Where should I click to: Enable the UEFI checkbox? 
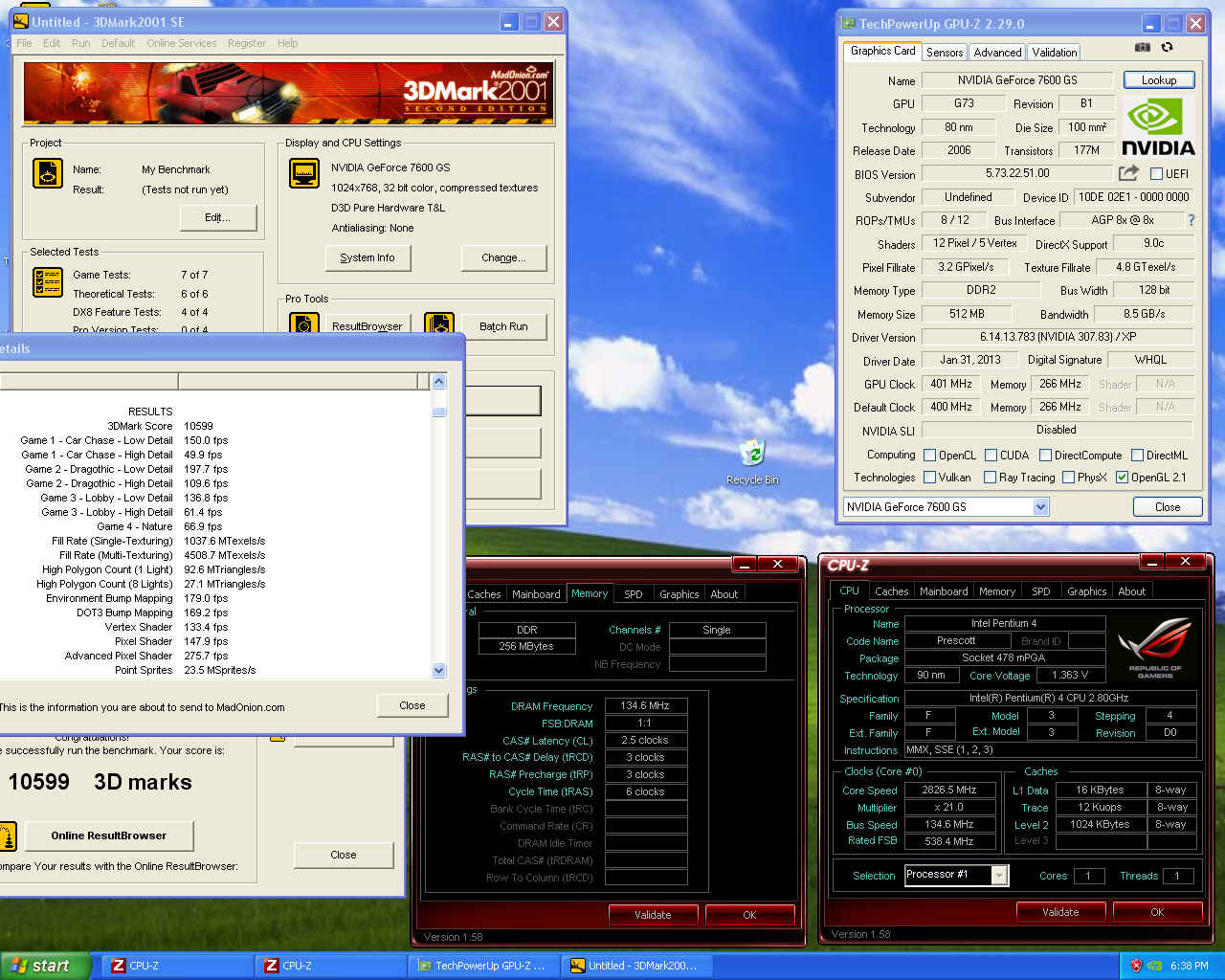[x=1156, y=174]
